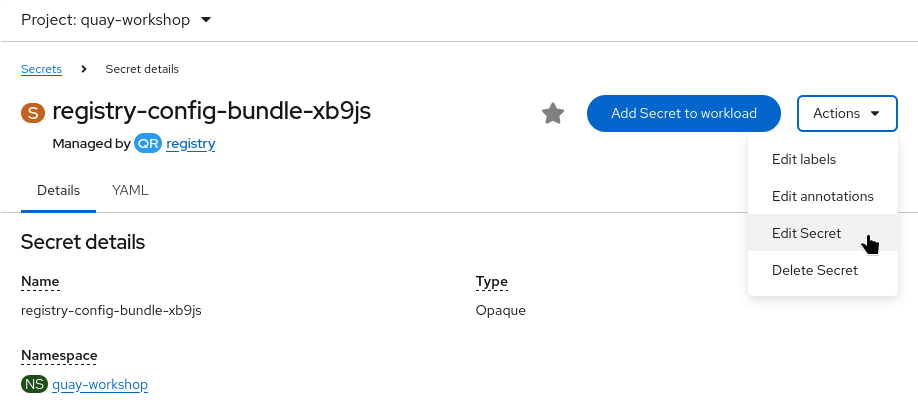Click the favorite star icon
Viewport: 918px width, 414px height.
point(553,113)
